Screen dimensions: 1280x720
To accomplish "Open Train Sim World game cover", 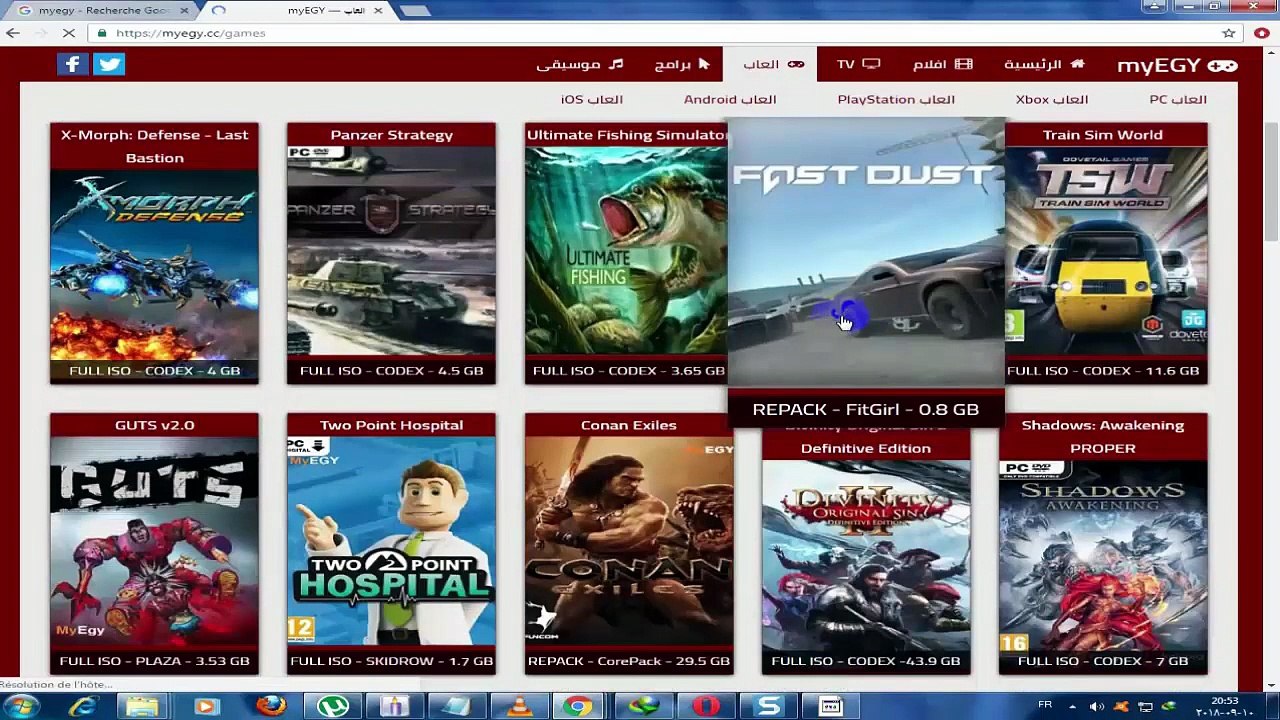I will [x=1106, y=251].
